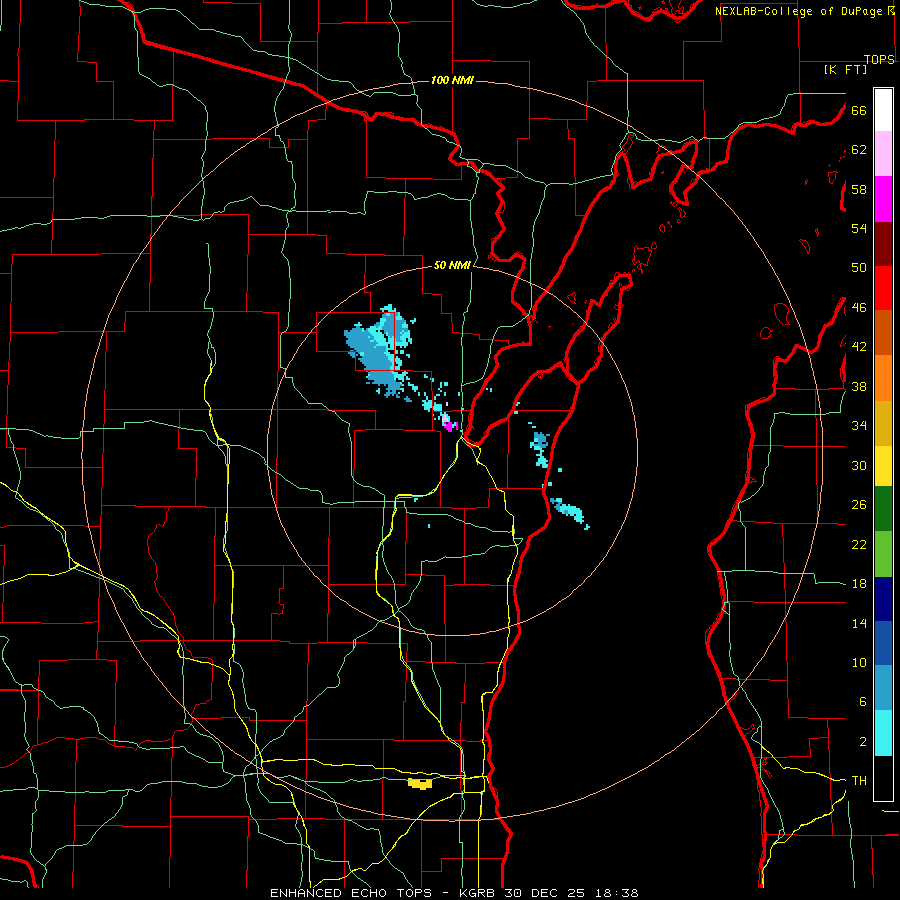The image size is (900, 900).
Task: Click the 26 legend value
Action: (859, 505)
